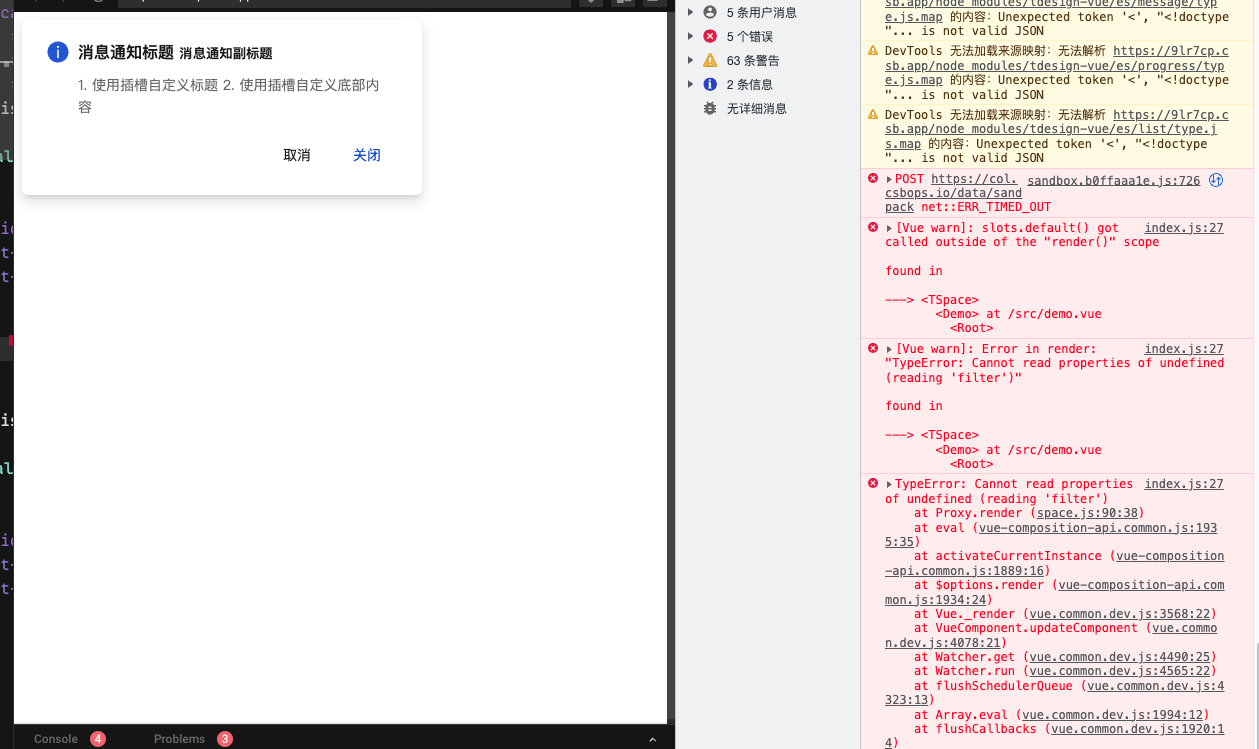Show only 2 条信息 entries
This screenshot has width=1259, height=749.
750,84
